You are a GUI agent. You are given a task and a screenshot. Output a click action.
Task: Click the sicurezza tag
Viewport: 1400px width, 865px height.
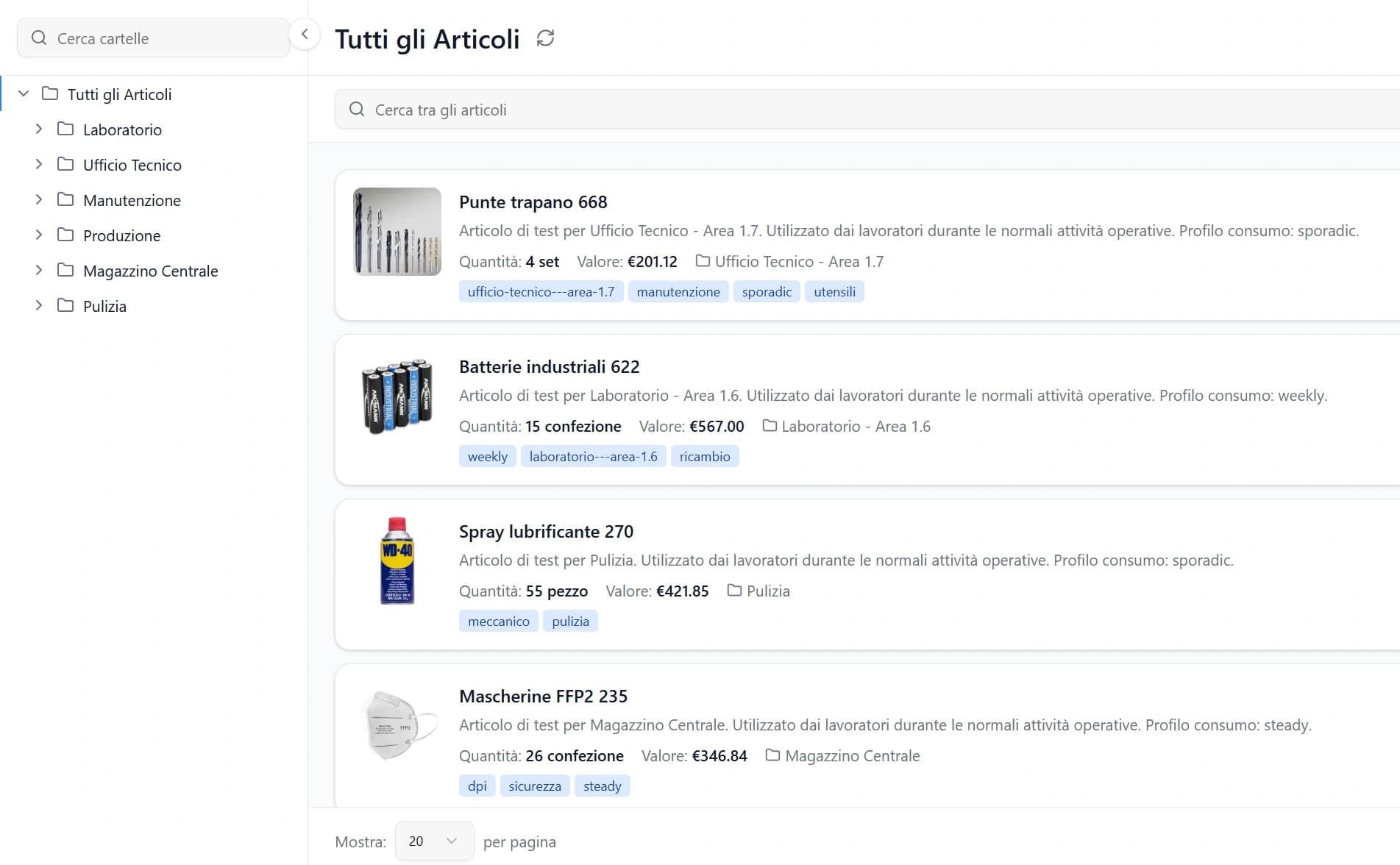tap(535, 786)
